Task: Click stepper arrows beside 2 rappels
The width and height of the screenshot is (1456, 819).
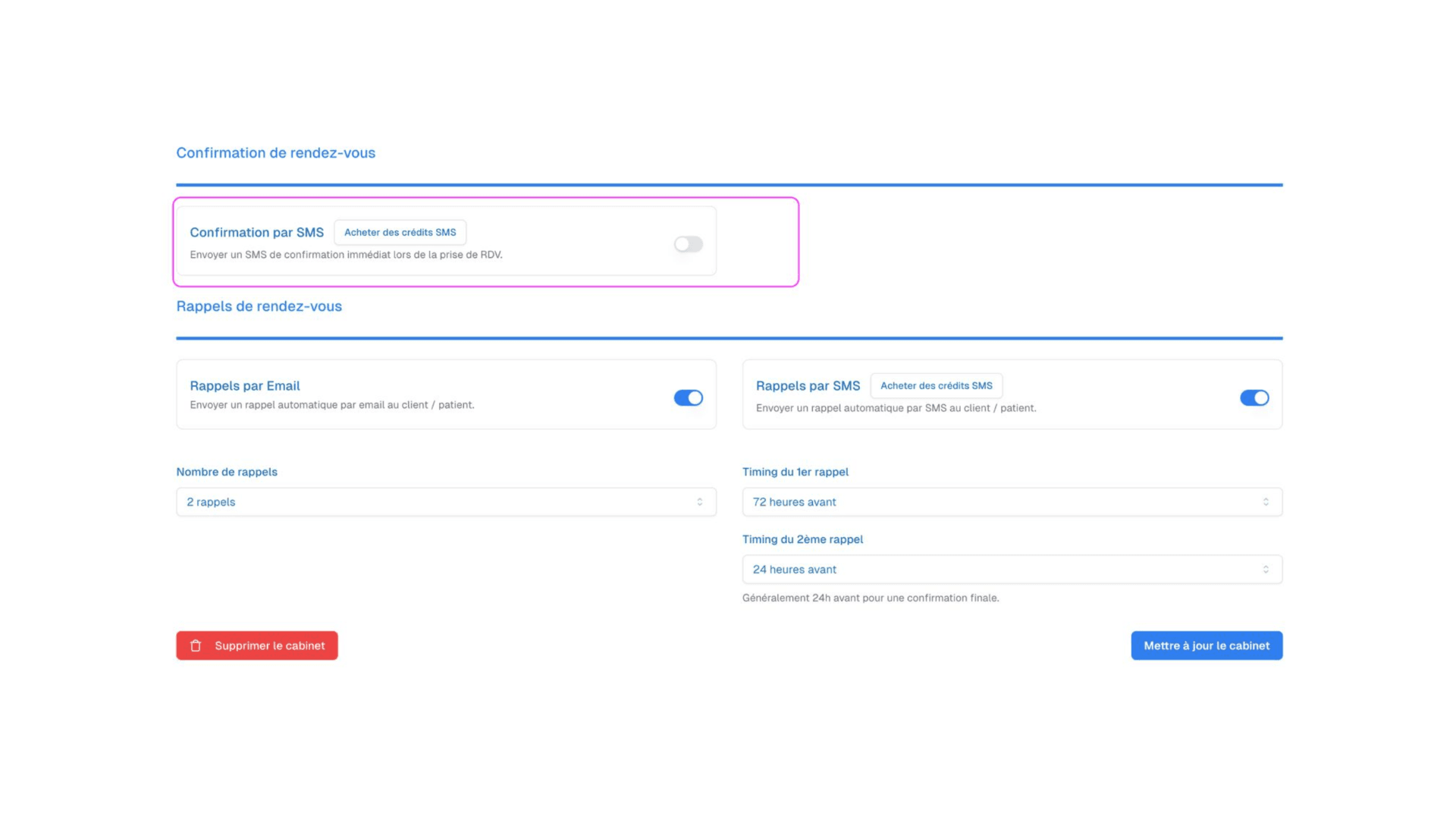Action: (x=698, y=501)
